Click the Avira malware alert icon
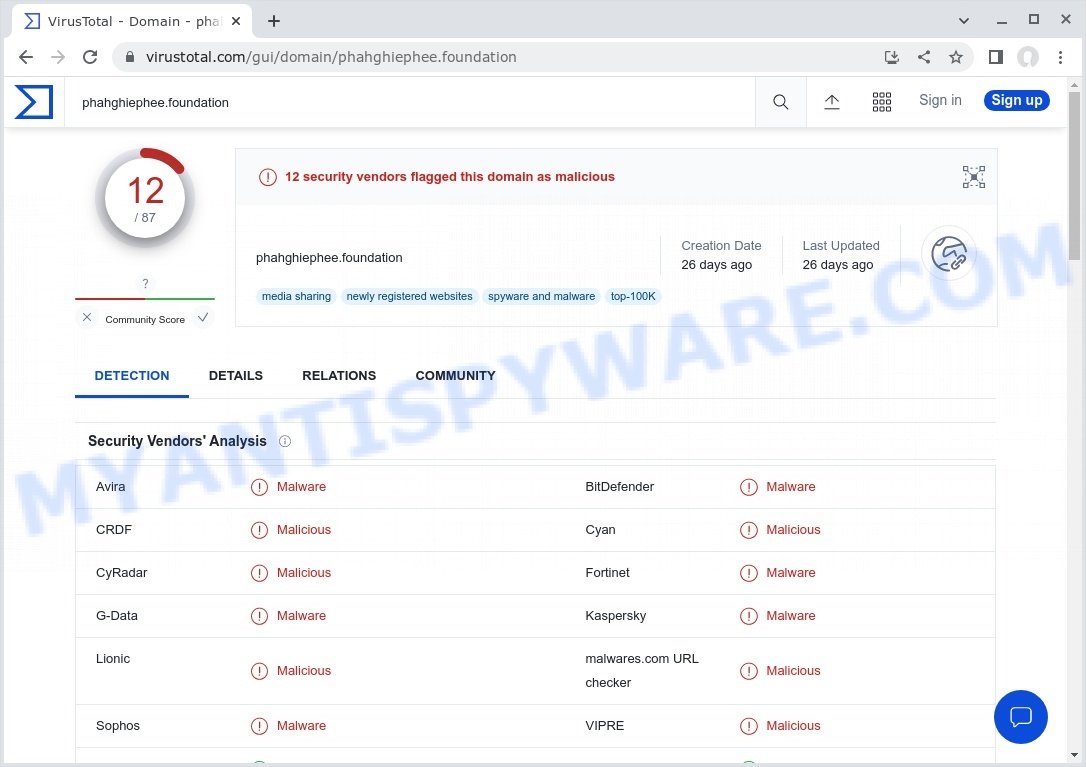The width and height of the screenshot is (1086, 767). pyautogui.click(x=259, y=487)
